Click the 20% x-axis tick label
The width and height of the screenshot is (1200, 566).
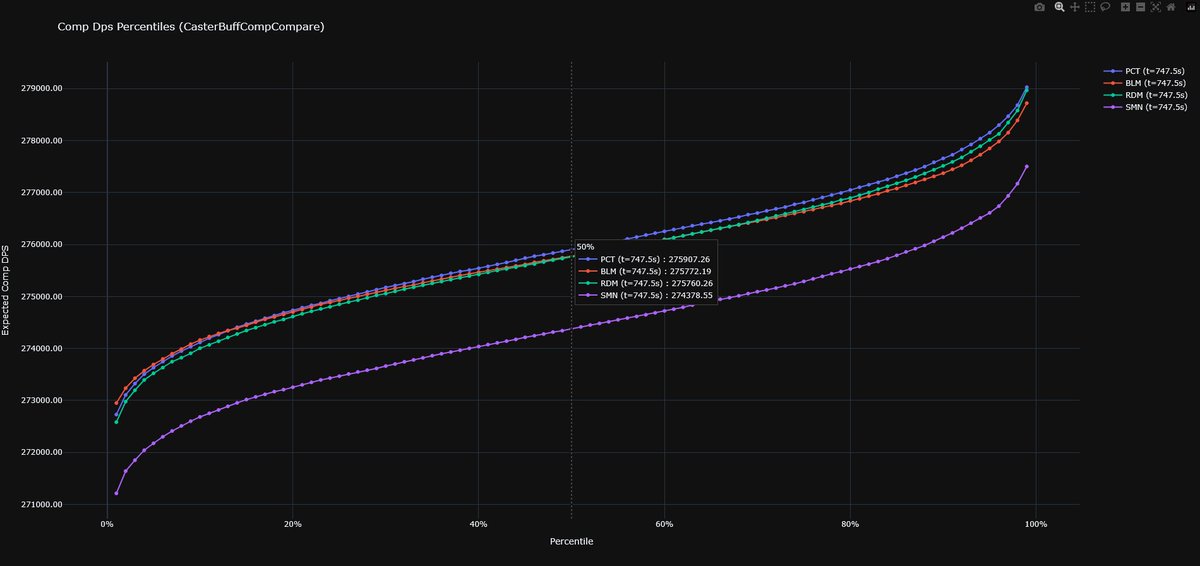[293, 523]
